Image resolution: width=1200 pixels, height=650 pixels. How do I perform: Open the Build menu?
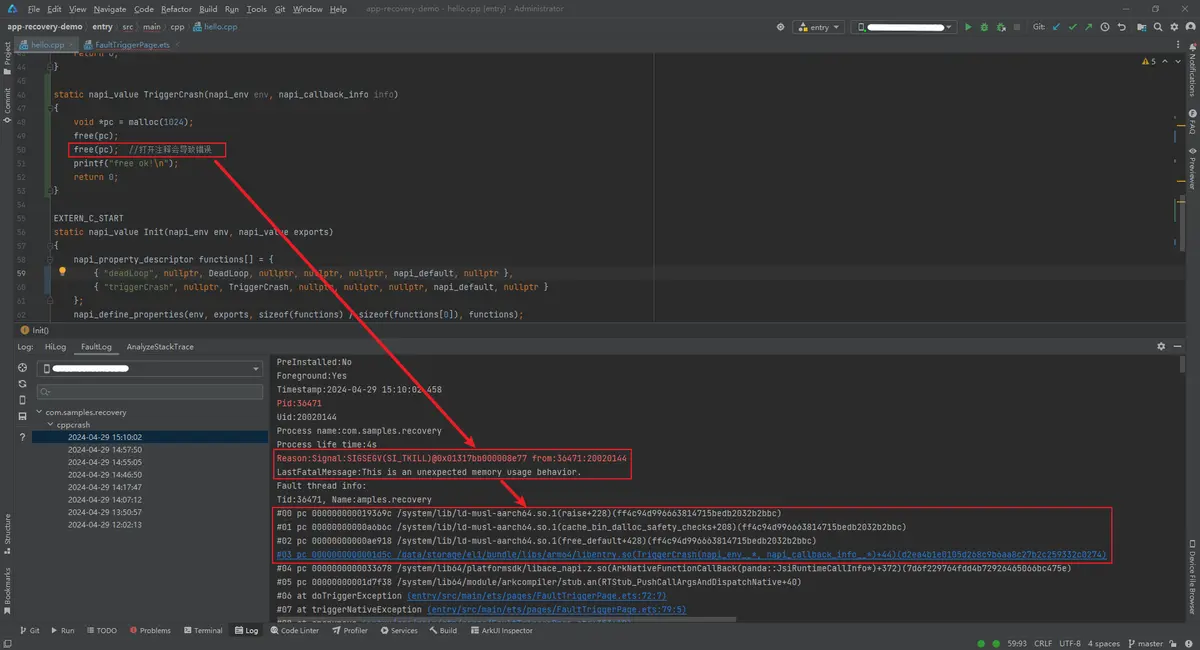point(208,9)
